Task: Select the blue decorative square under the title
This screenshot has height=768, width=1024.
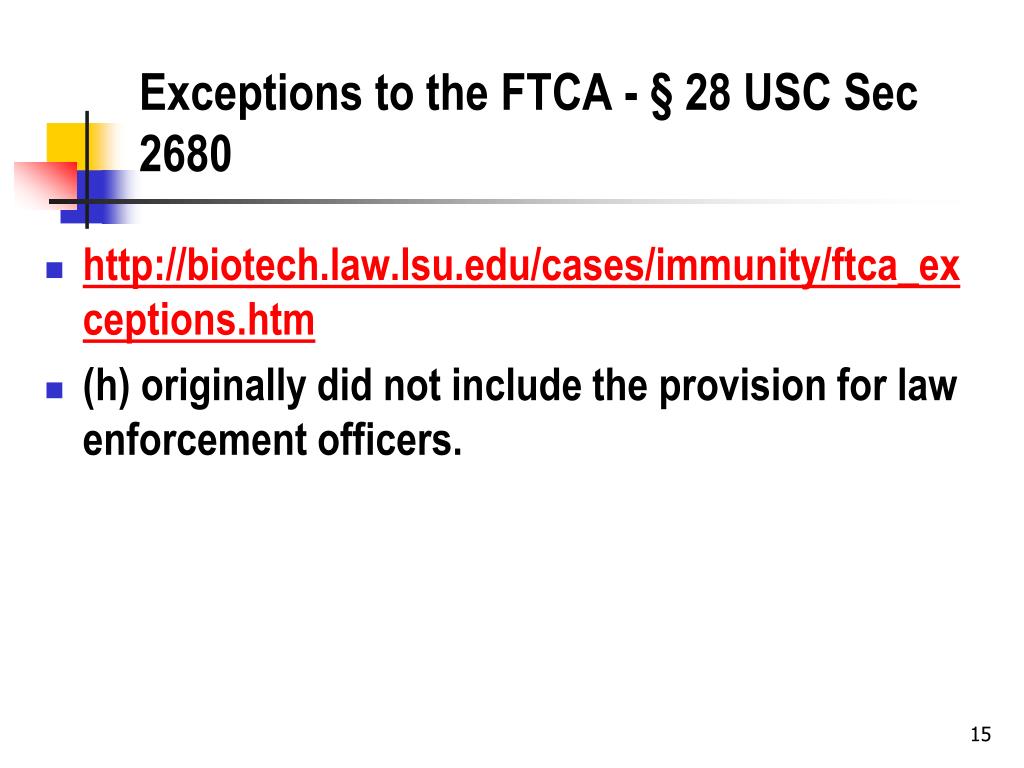Action: (98, 197)
